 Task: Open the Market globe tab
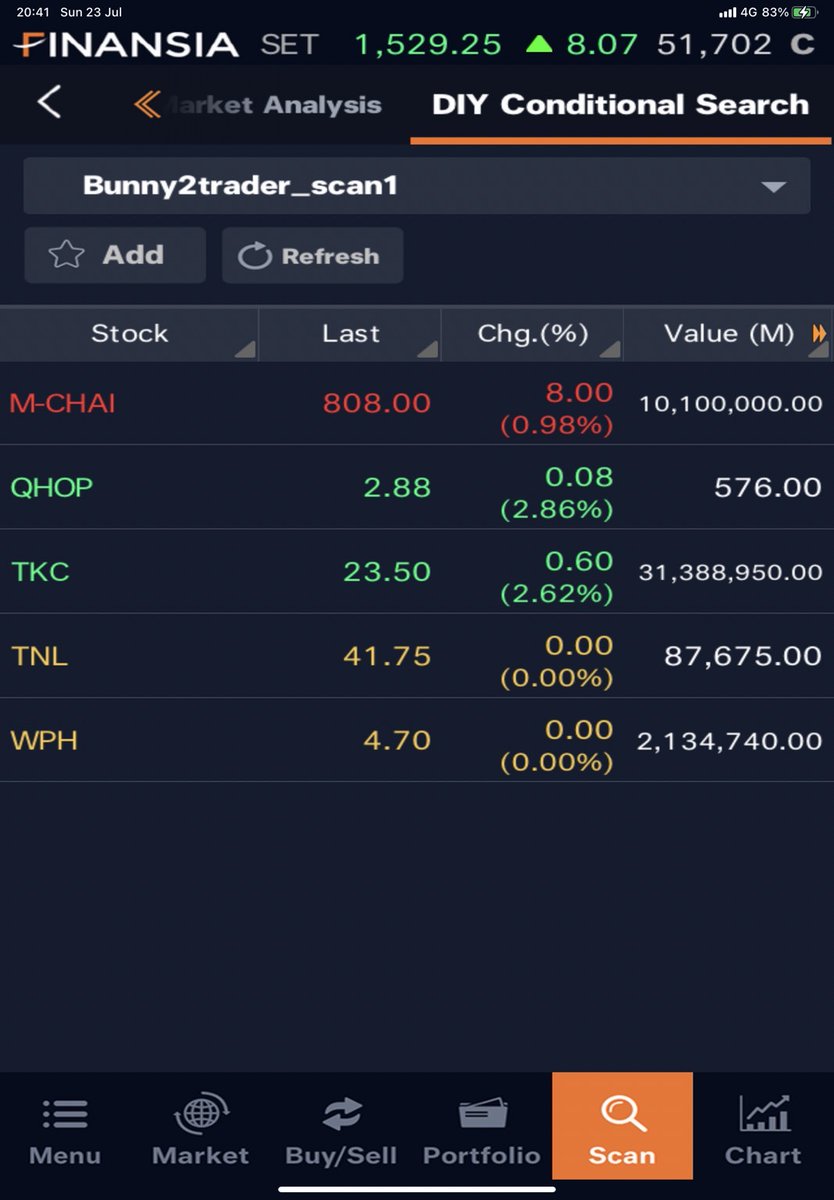(200, 1132)
